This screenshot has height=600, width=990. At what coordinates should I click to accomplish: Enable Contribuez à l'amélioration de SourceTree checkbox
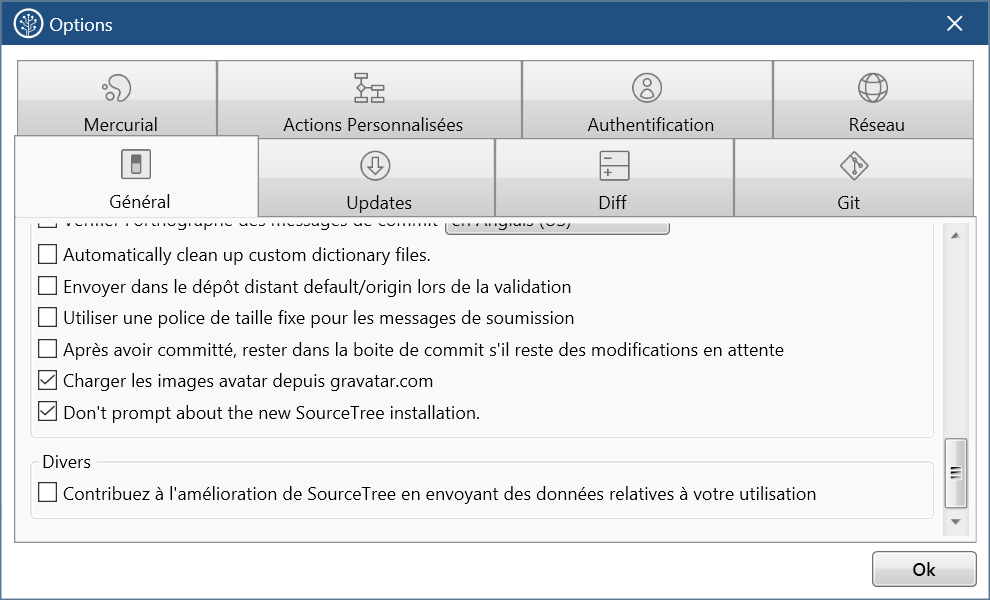47,493
